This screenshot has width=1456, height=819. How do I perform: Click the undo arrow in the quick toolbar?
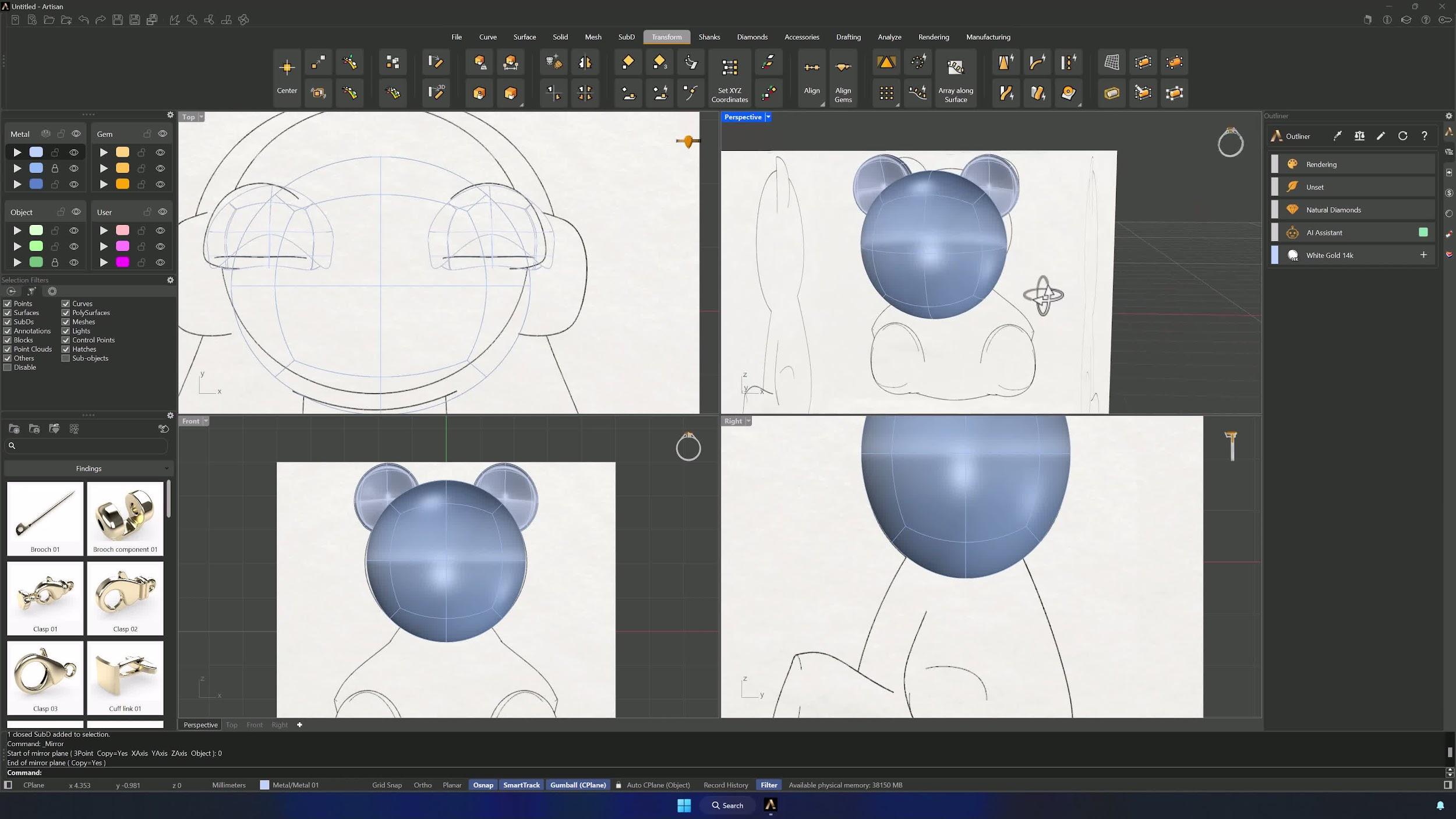(x=83, y=20)
